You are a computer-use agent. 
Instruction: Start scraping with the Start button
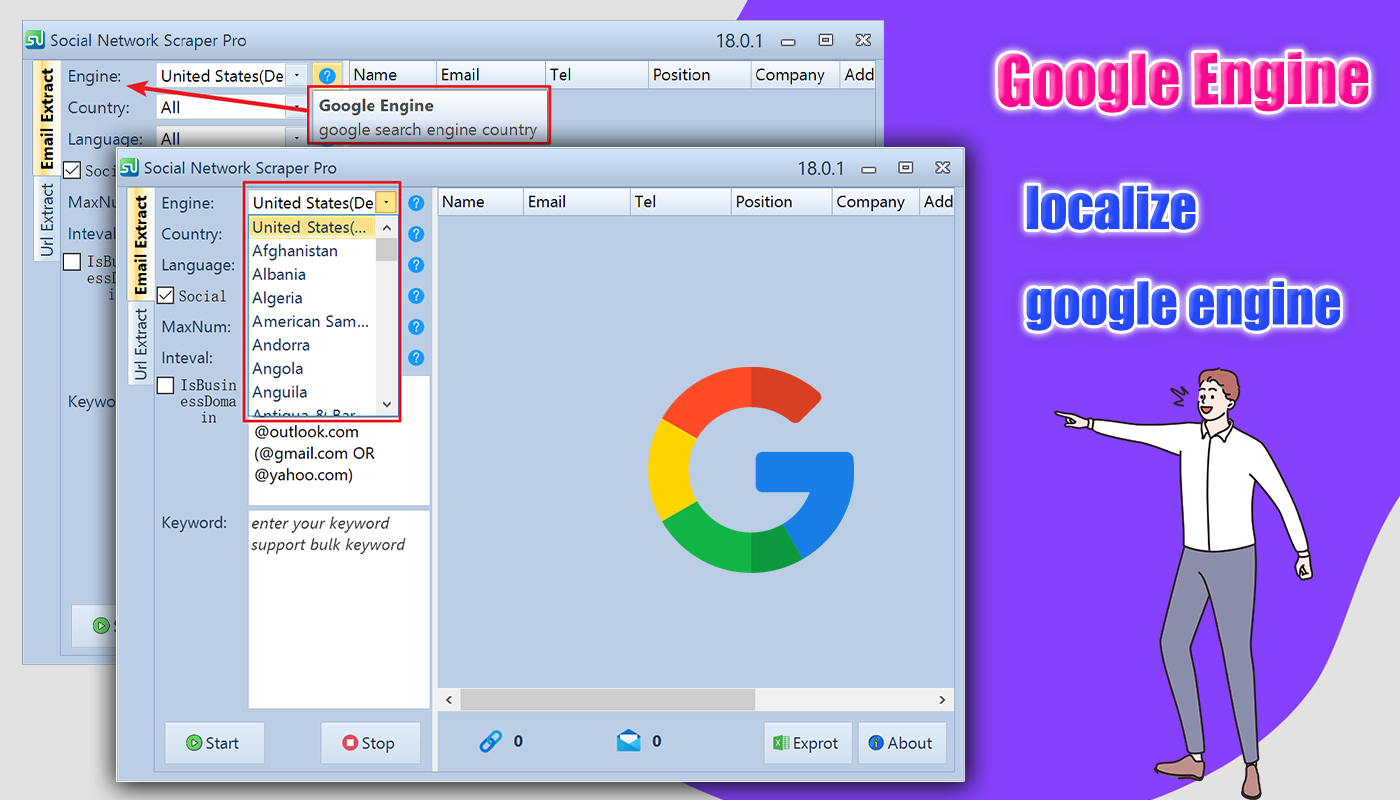(x=214, y=743)
